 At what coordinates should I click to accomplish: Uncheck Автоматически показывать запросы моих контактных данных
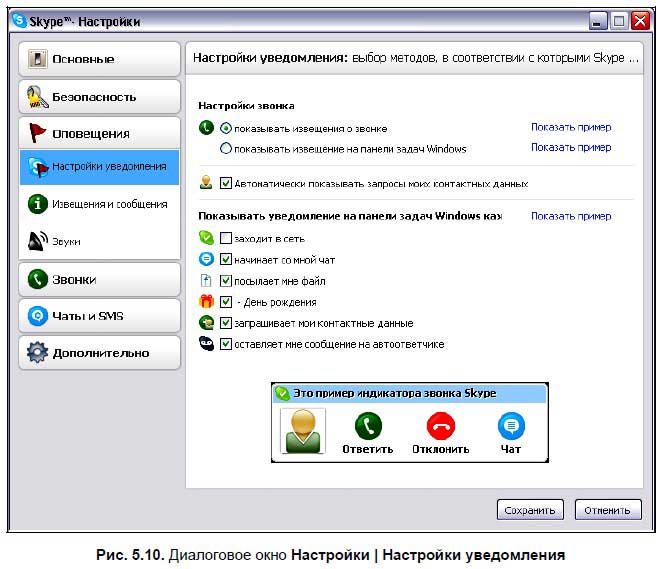click(226, 183)
